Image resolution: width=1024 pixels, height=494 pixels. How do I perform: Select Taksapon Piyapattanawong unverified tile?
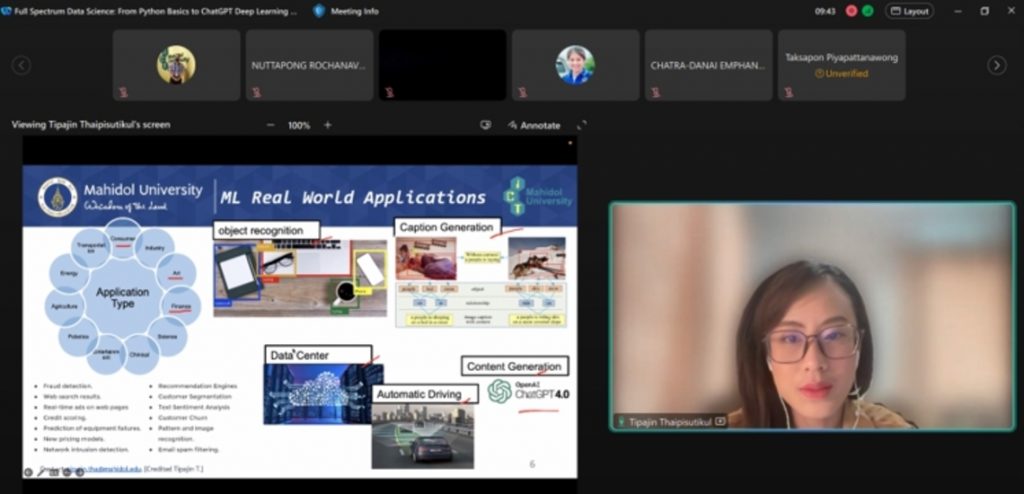tap(841, 65)
